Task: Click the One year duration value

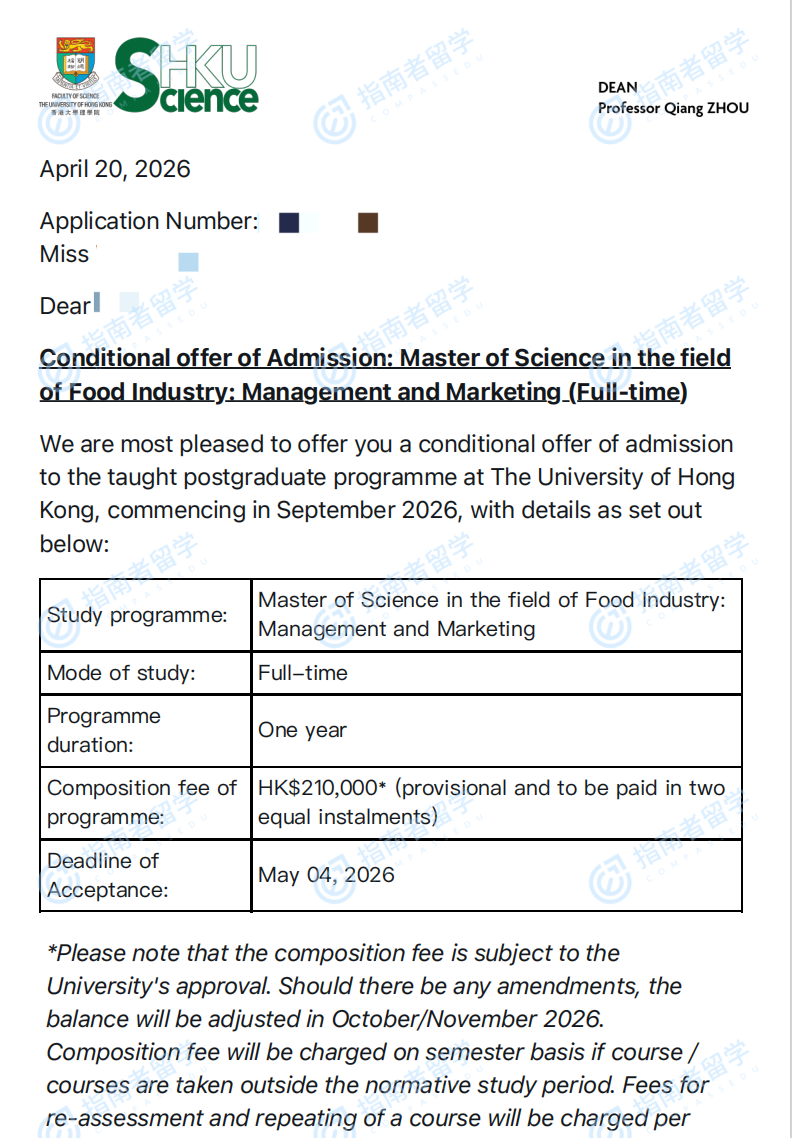Action: pos(302,730)
